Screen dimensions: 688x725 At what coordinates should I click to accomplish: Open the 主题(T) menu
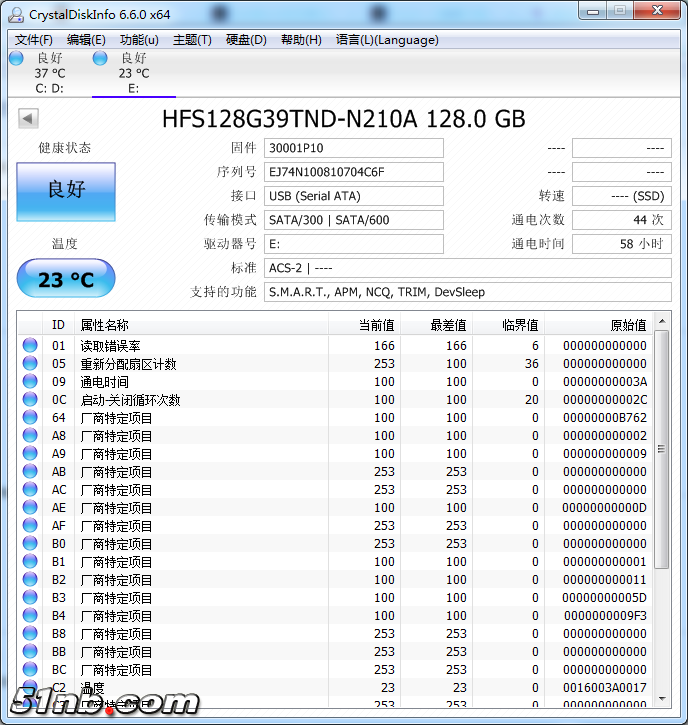192,40
